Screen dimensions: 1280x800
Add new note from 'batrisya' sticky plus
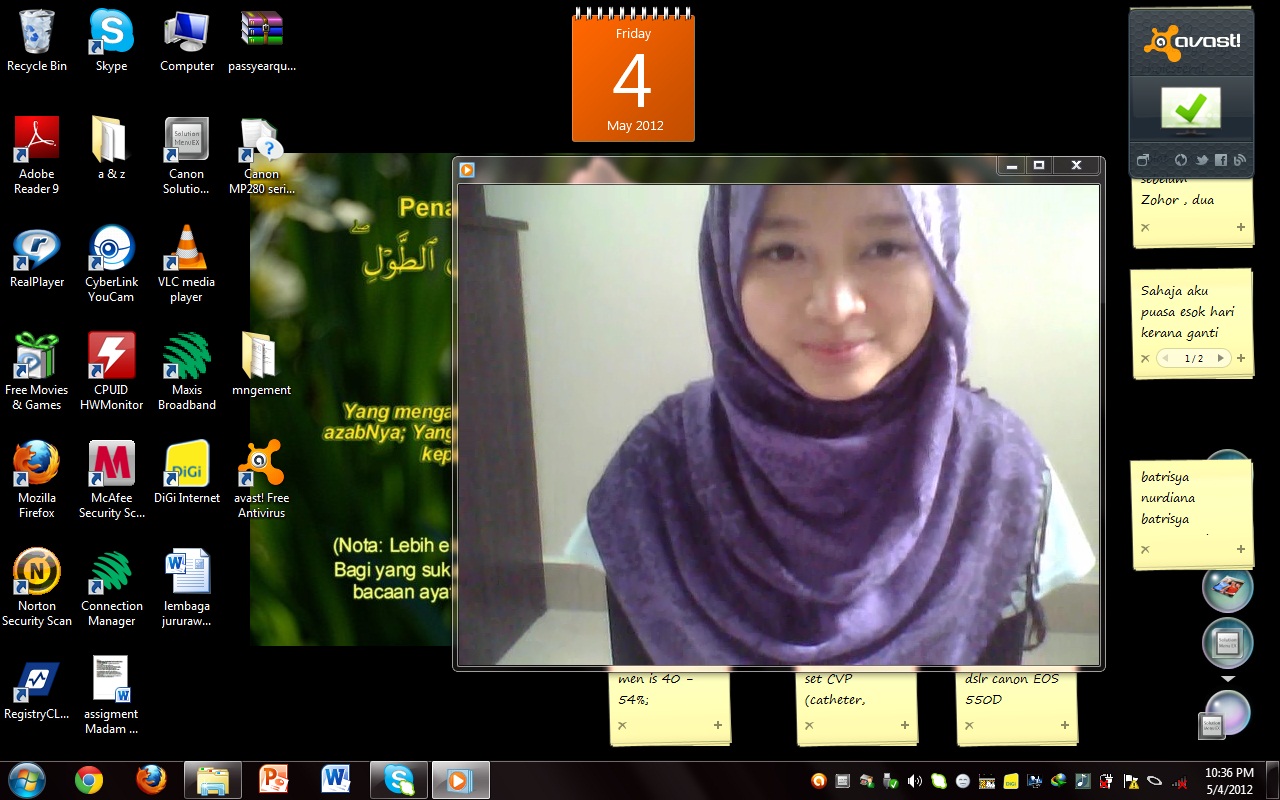1241,549
